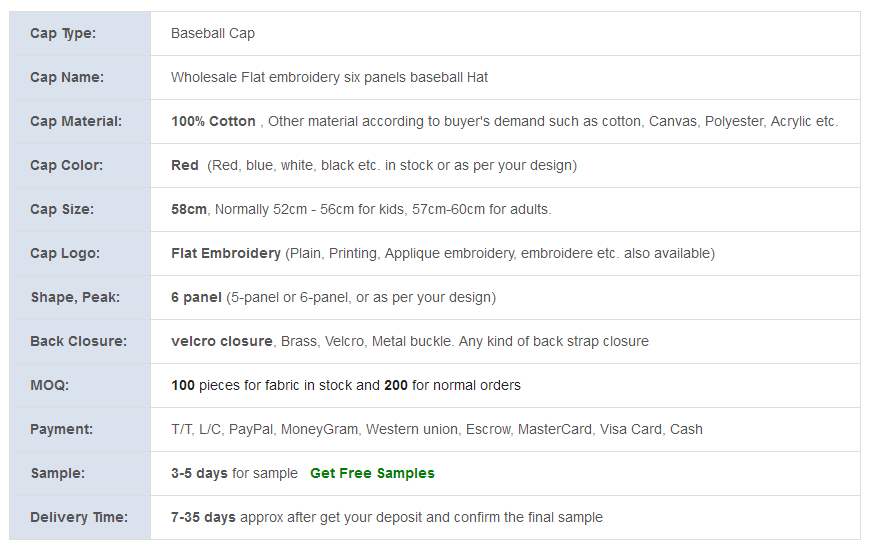Click the Baseball Cap value text
Screen dimensions: 872x552
[x=212, y=33]
